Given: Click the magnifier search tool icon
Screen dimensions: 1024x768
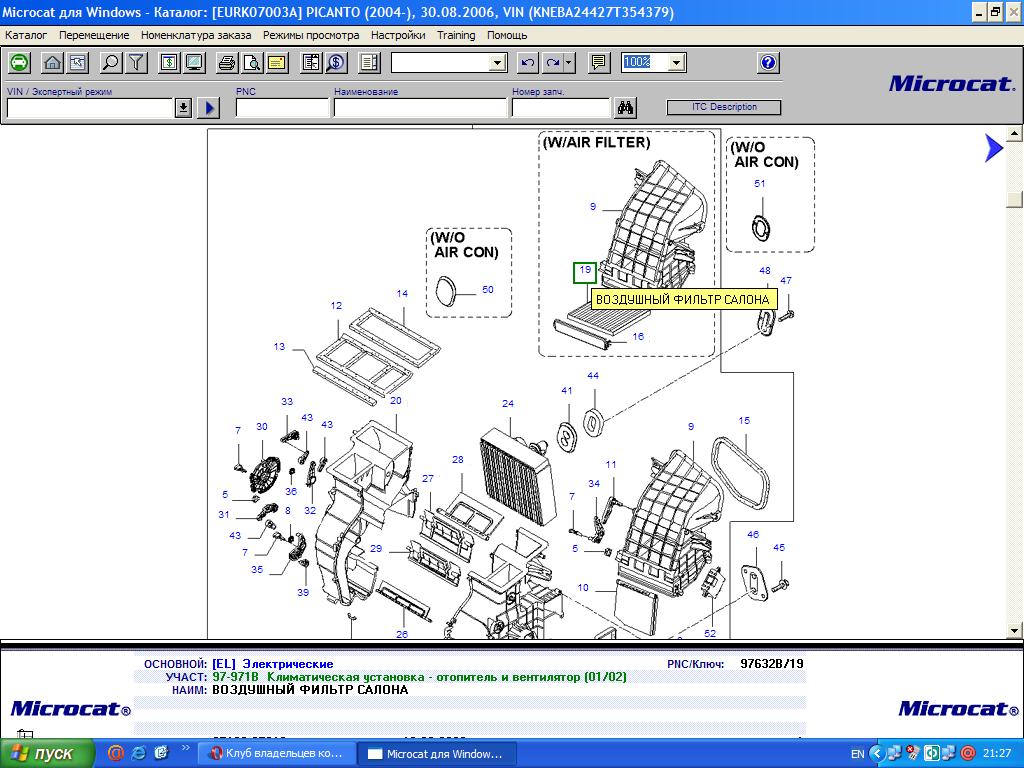Looking at the screenshot, I should 111,62.
